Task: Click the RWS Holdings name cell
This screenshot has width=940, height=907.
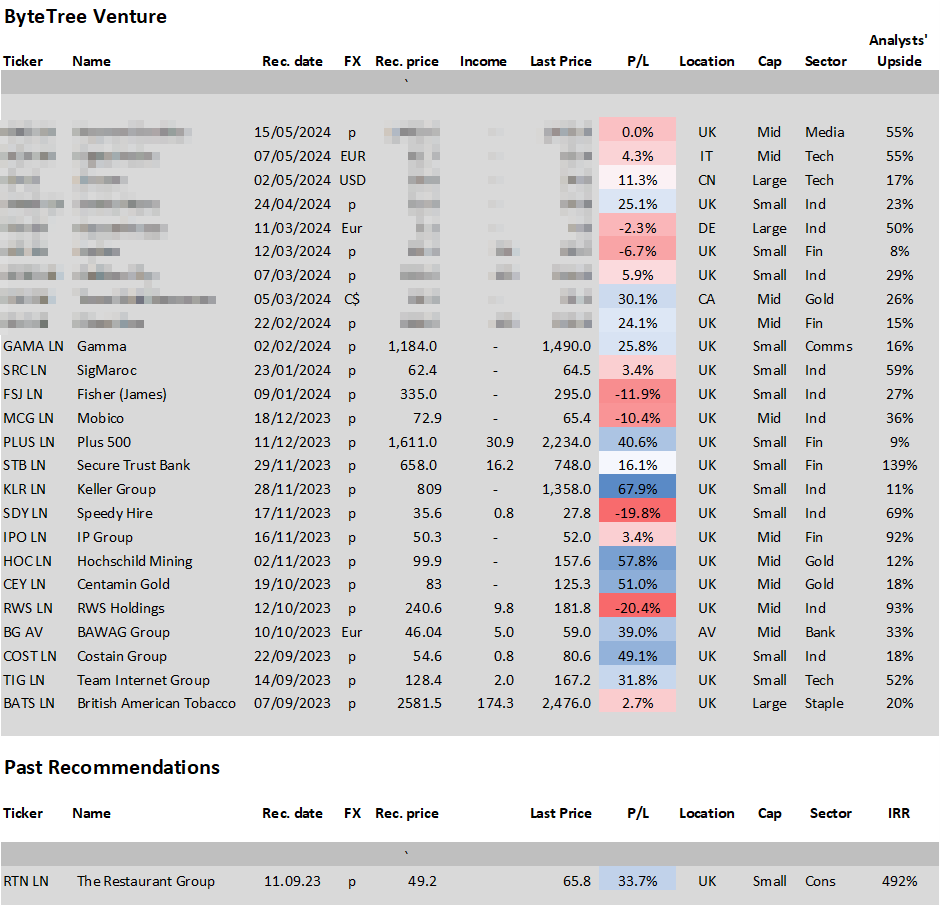Action: [x=120, y=608]
